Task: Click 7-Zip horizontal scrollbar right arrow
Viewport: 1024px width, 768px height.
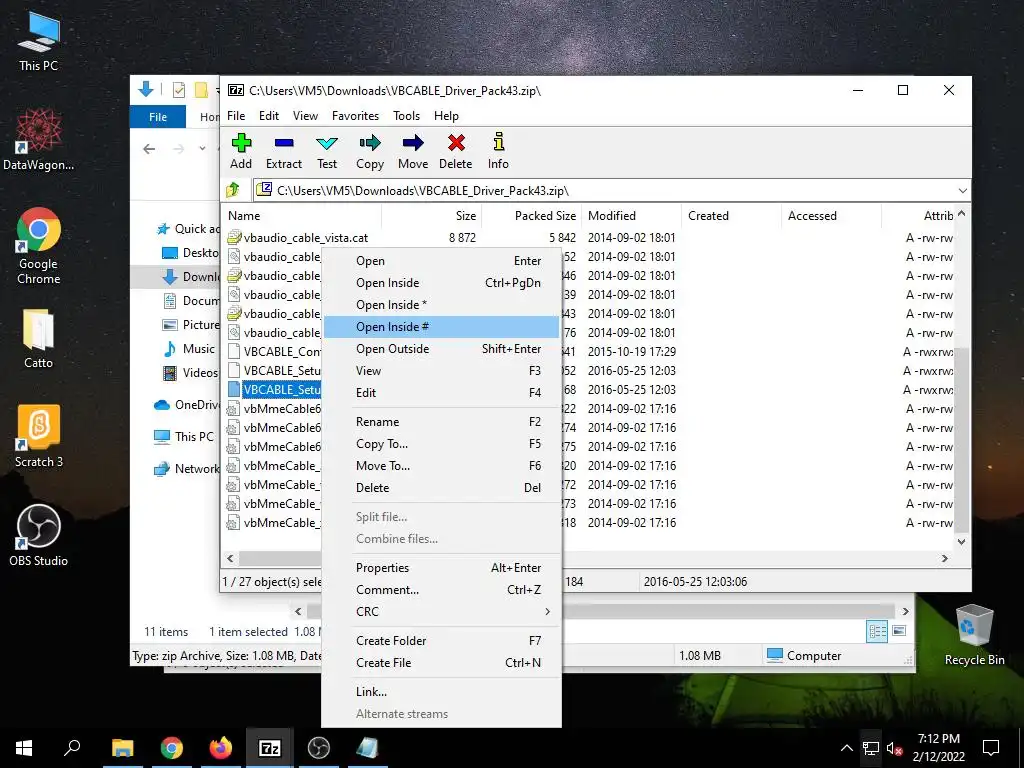Action: [x=944, y=558]
